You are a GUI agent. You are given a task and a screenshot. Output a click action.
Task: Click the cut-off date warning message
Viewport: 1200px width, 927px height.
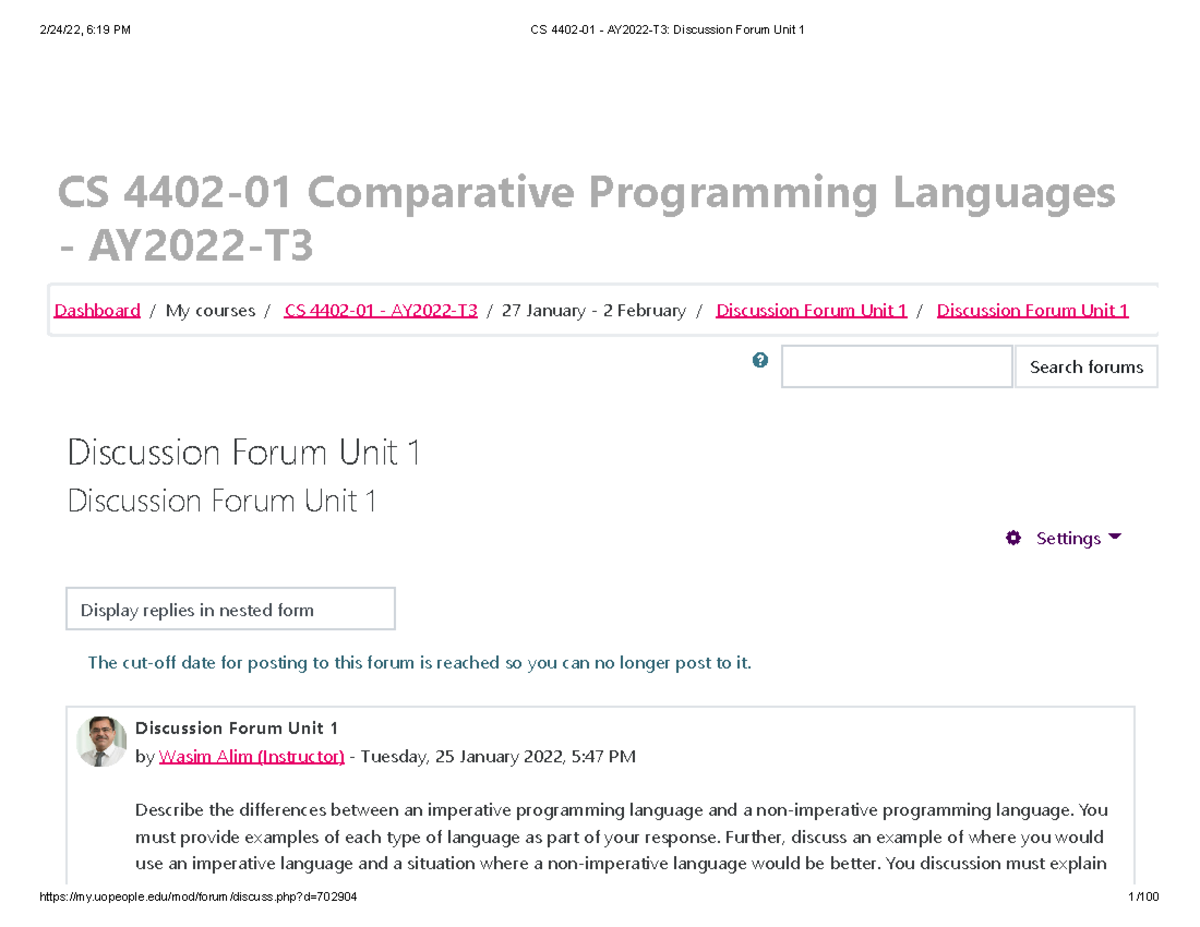coord(419,662)
